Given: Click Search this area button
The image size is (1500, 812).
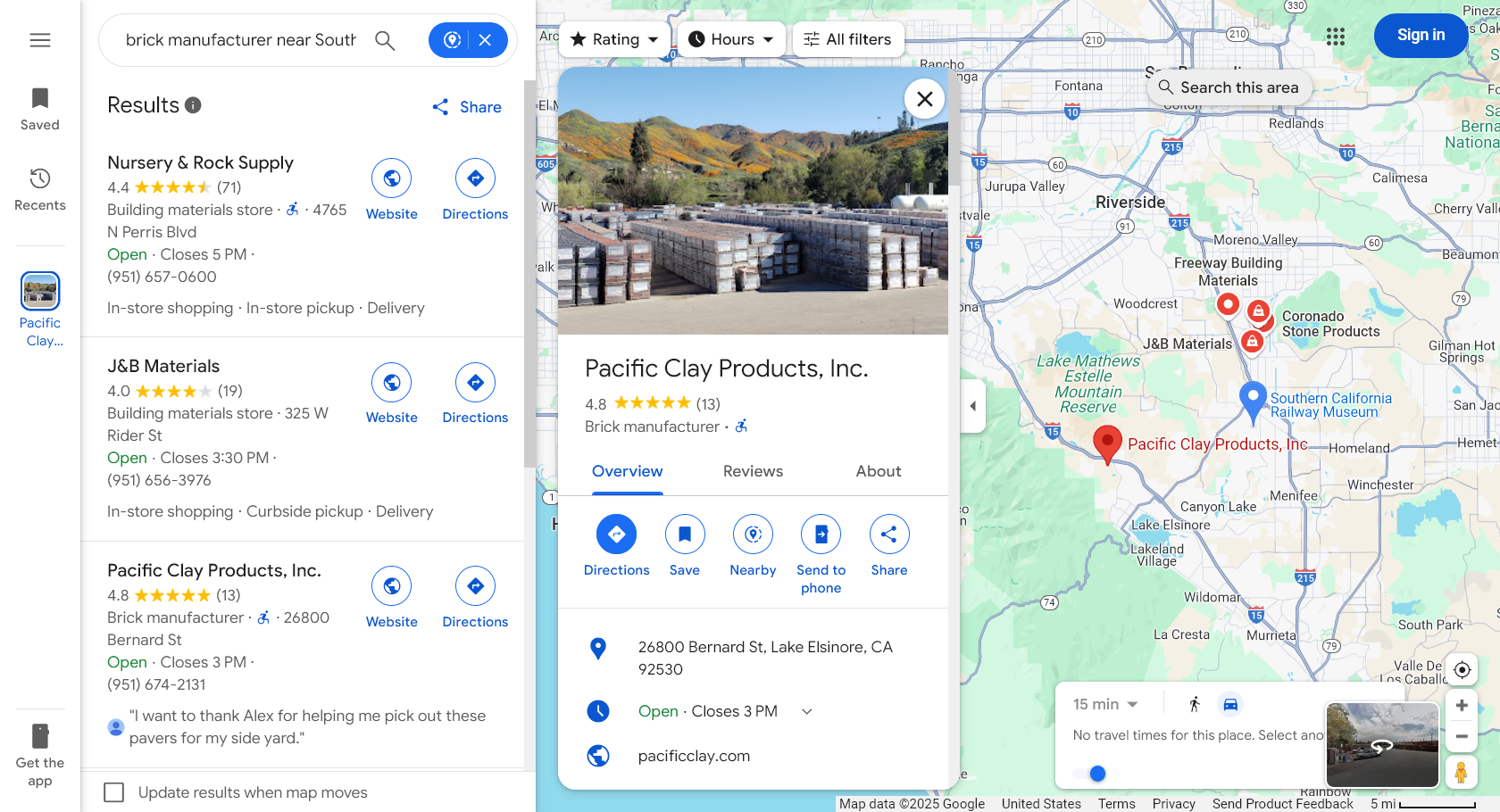Looking at the screenshot, I should [x=1229, y=87].
